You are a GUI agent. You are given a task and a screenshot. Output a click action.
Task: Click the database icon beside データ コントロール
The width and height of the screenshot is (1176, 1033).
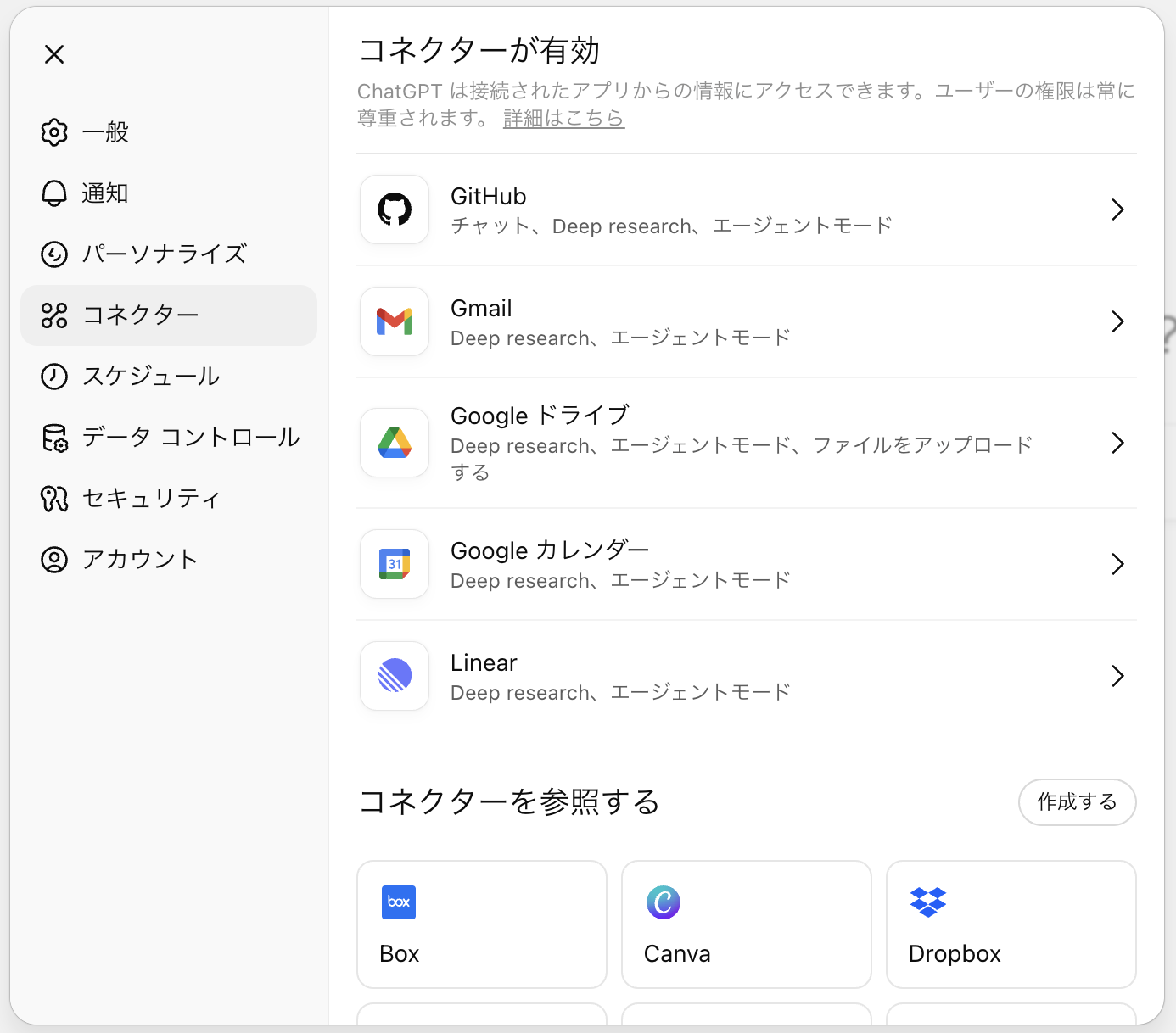tap(54, 438)
